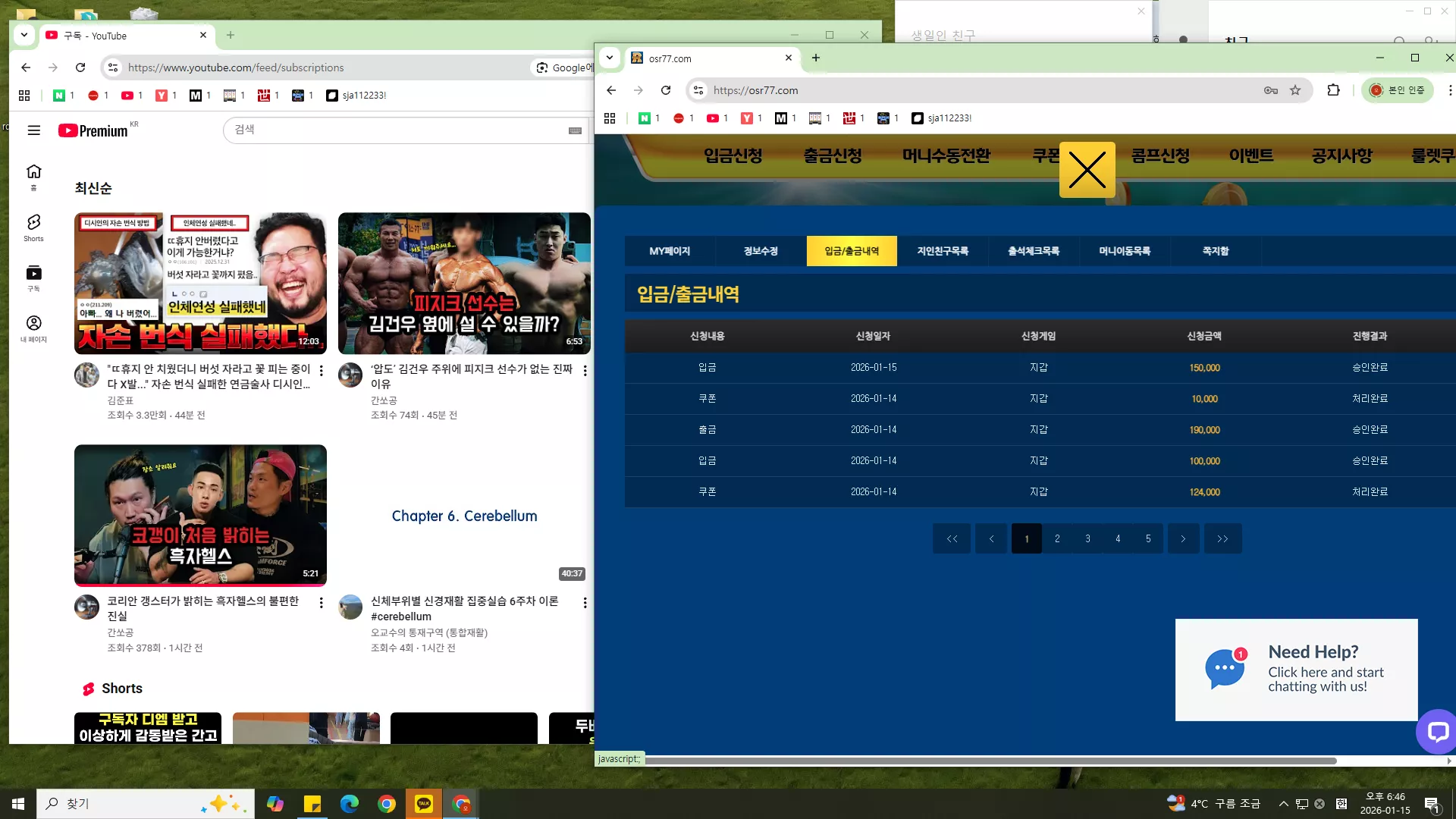Launch KakaoTalk from the taskbar
Screen dimensions: 1456x819
(424, 803)
